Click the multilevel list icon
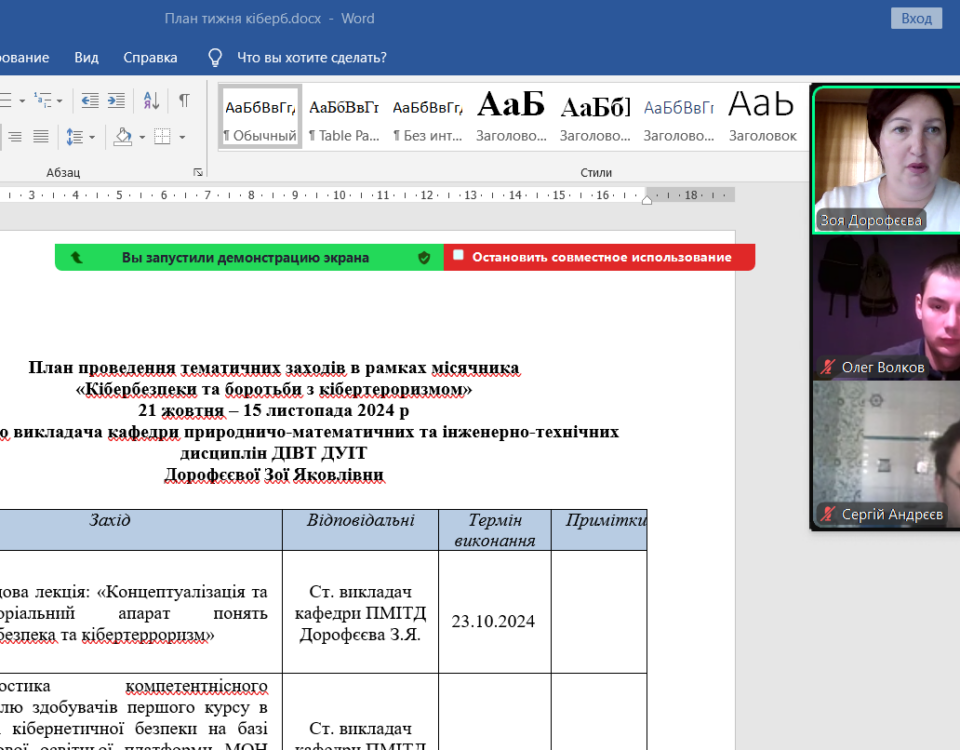960x750 pixels. coord(43,100)
